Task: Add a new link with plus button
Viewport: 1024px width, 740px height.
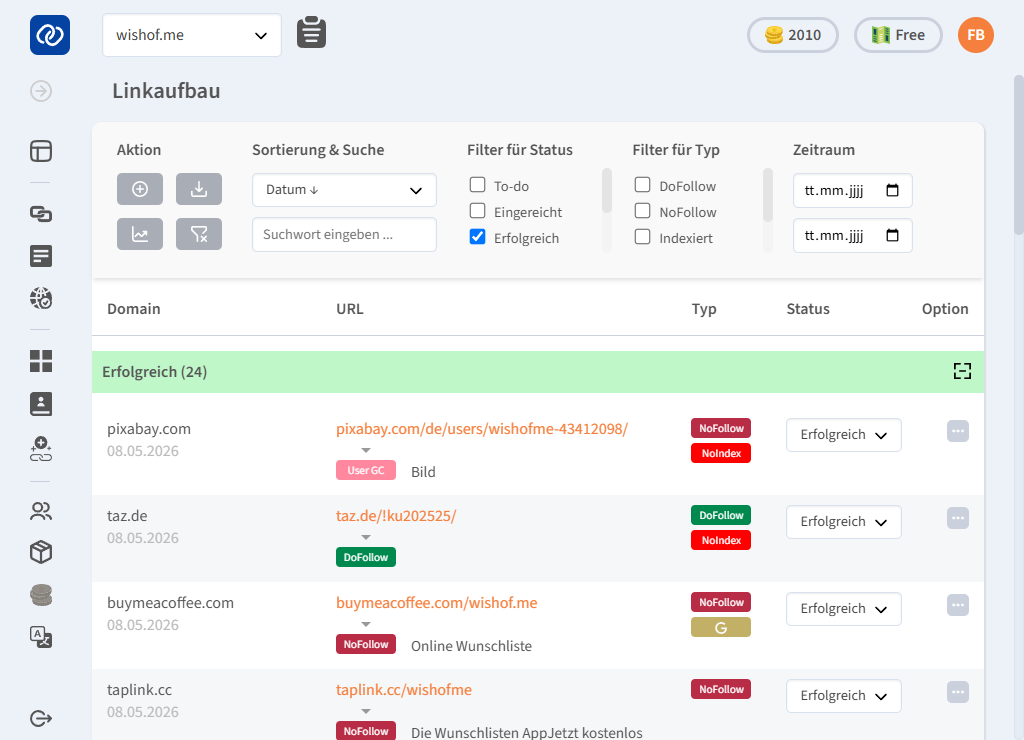Action: (140, 189)
